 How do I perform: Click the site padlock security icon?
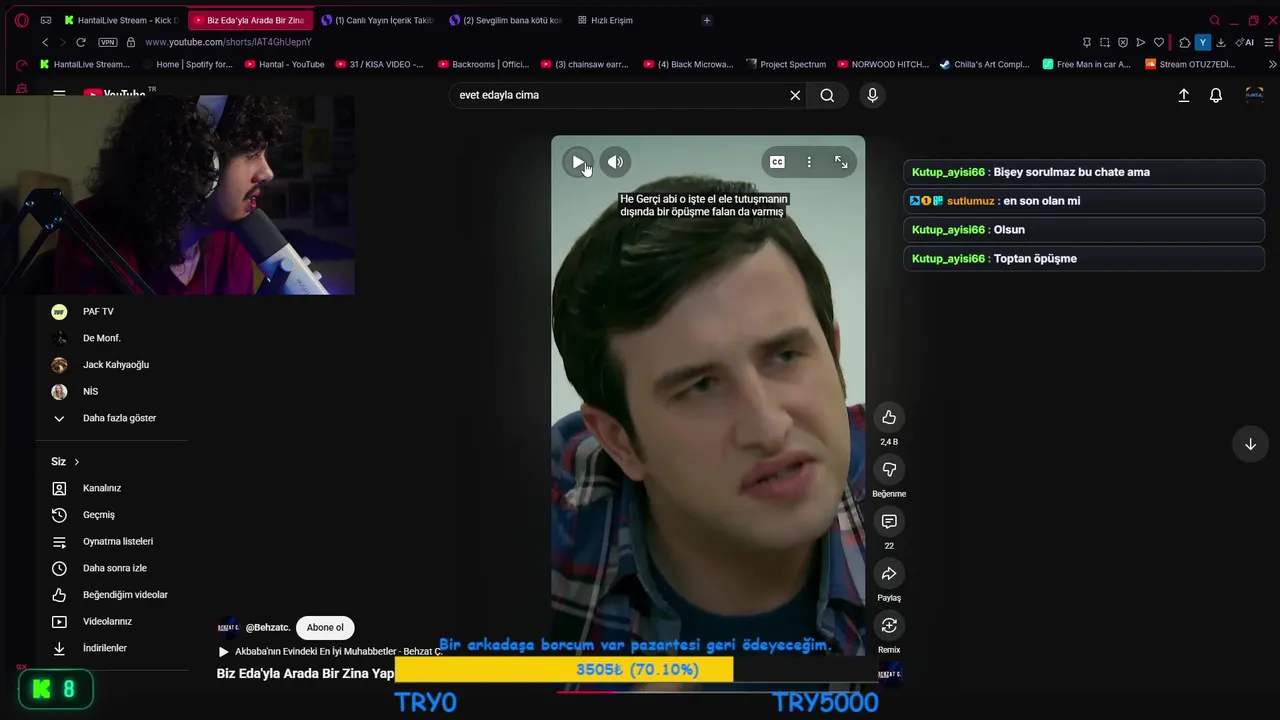pyautogui.click(x=131, y=42)
